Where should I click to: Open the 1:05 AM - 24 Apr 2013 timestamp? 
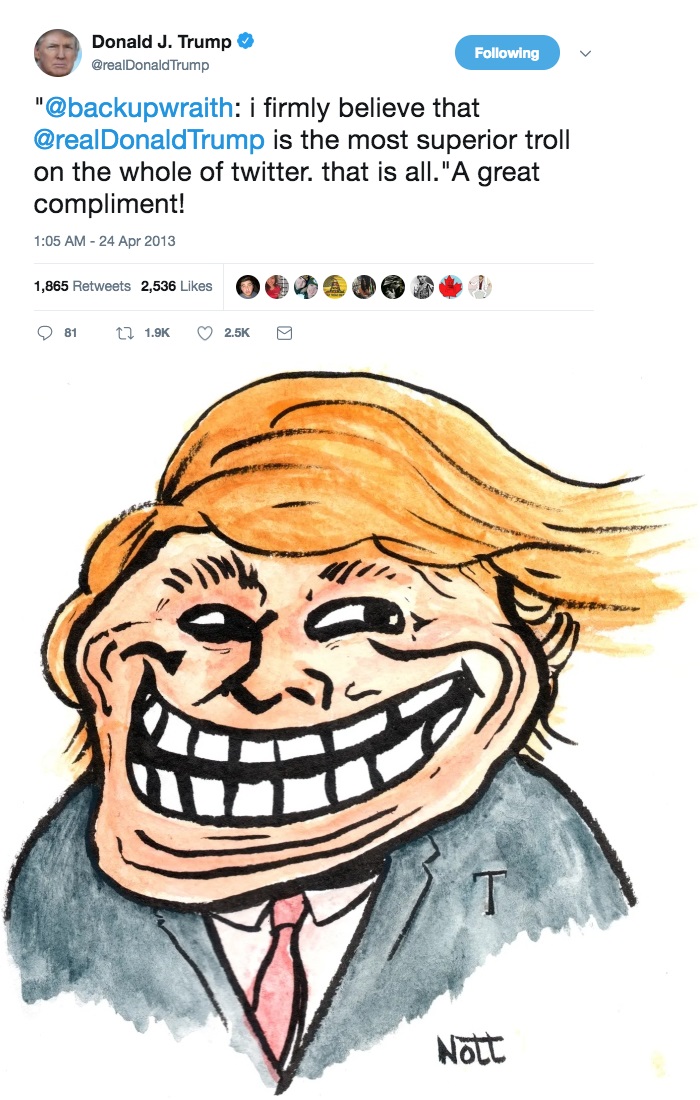pos(105,241)
